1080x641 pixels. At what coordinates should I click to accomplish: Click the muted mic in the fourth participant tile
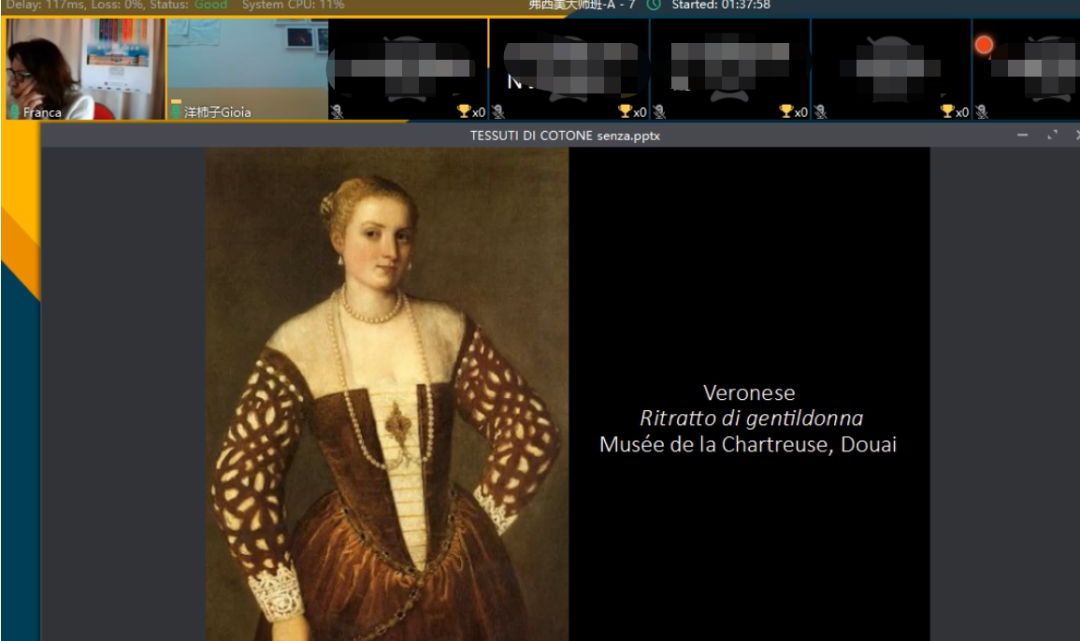click(x=498, y=112)
